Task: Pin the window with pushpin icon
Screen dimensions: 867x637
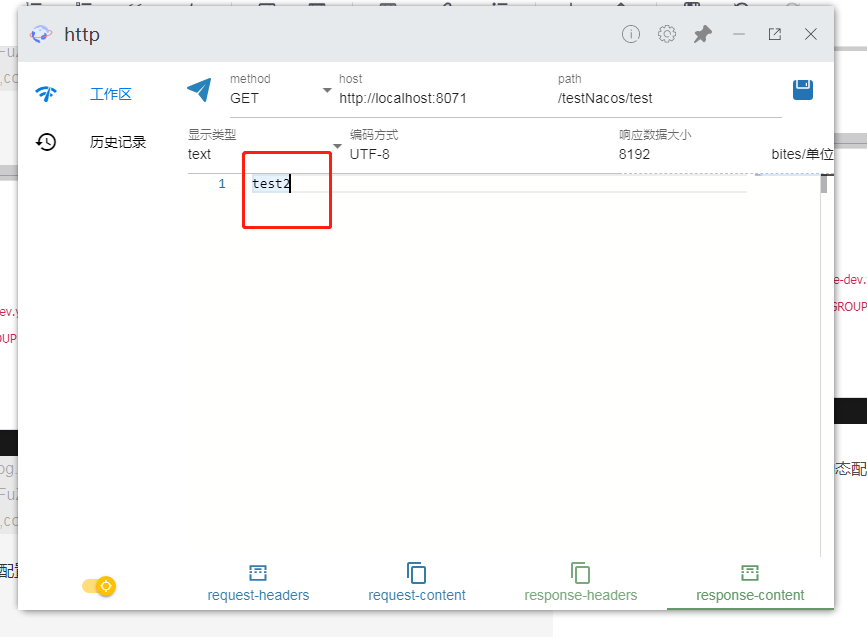Action: point(703,34)
